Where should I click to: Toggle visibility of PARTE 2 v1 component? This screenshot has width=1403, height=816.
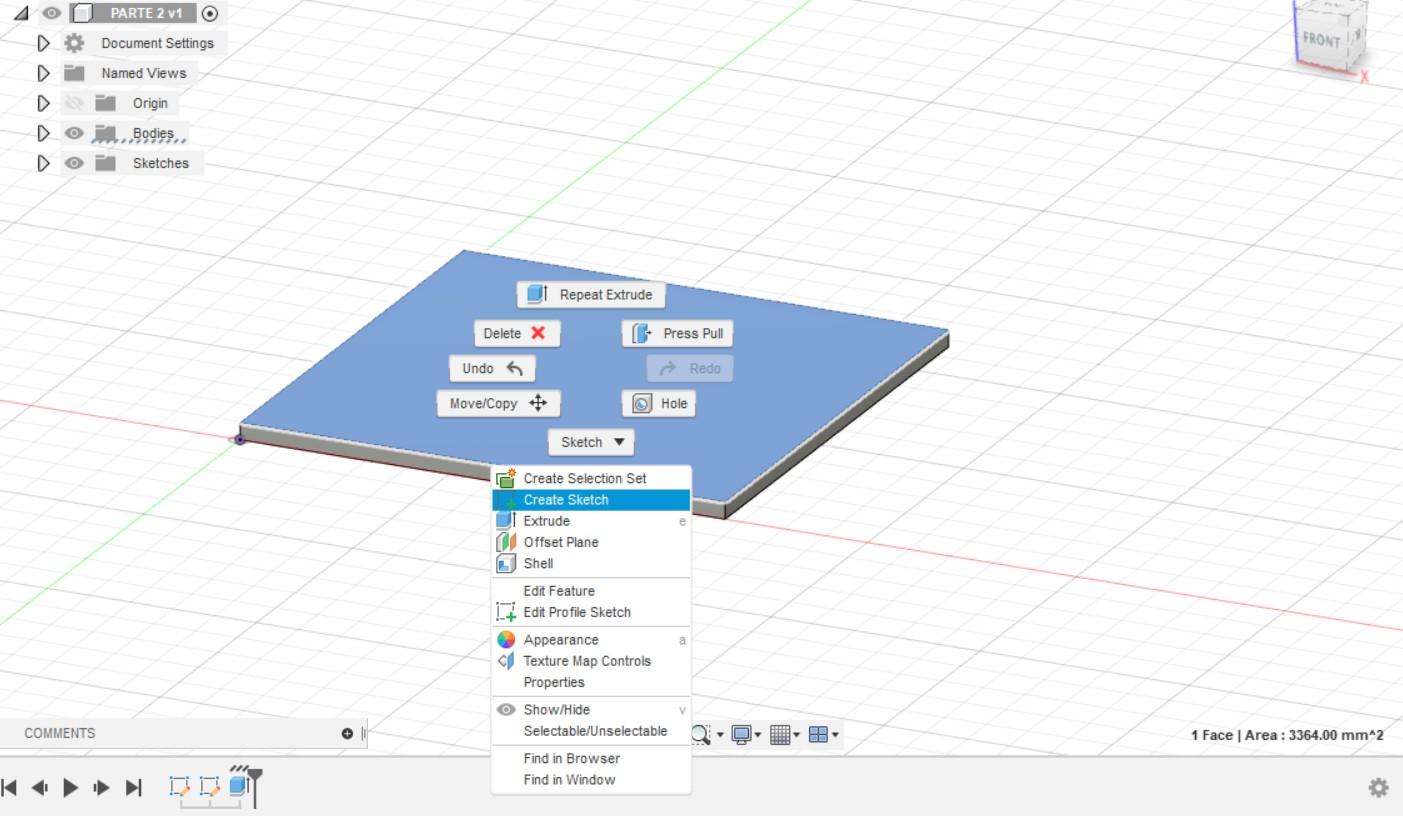point(52,14)
